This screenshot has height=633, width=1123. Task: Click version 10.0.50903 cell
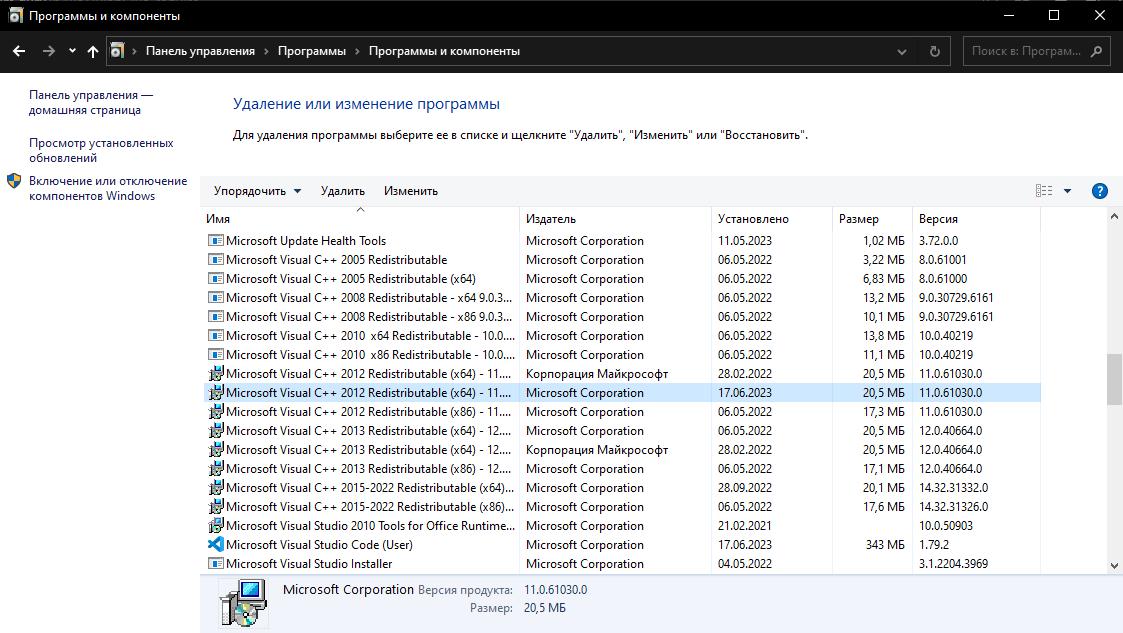[x=945, y=526]
